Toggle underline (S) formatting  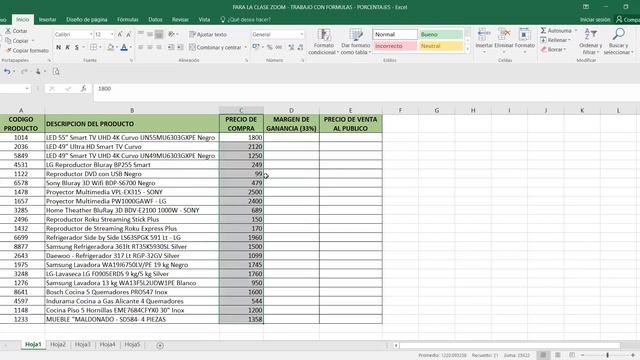[x=76, y=47]
